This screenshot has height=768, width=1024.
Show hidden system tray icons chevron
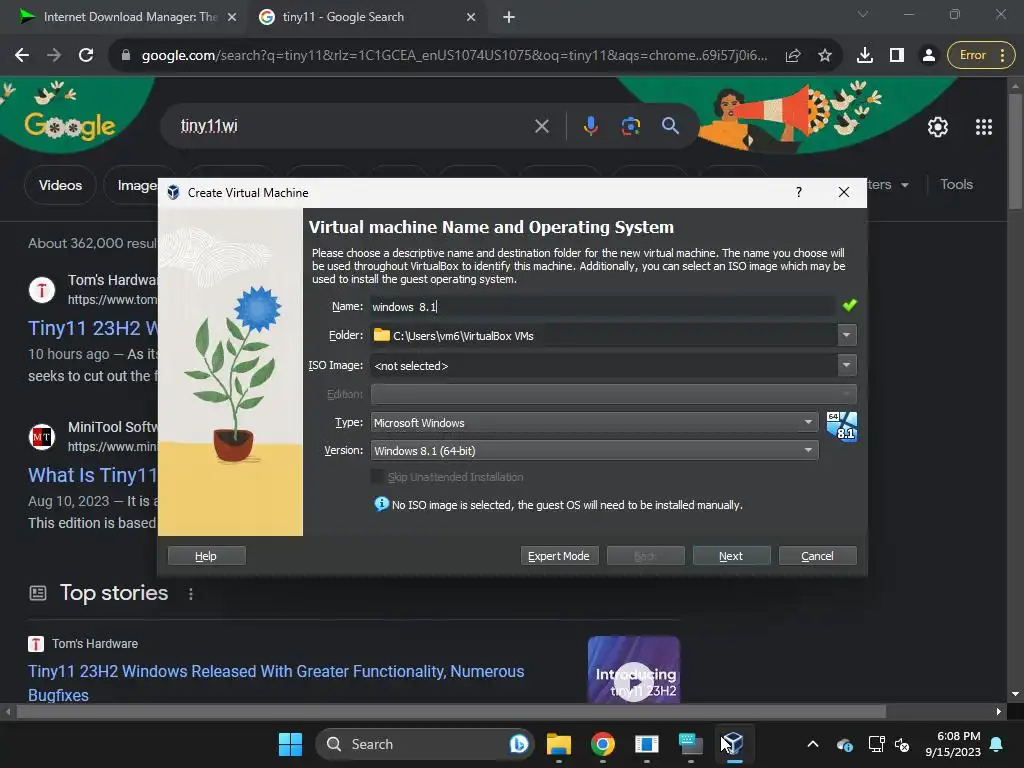point(812,744)
